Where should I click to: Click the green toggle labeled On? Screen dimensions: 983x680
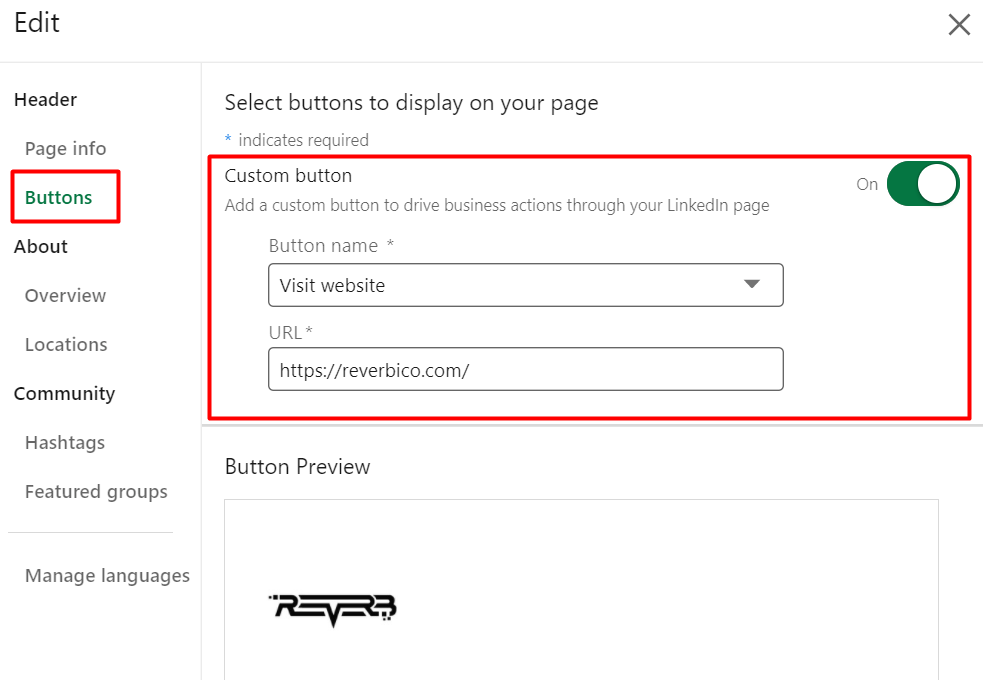click(922, 184)
